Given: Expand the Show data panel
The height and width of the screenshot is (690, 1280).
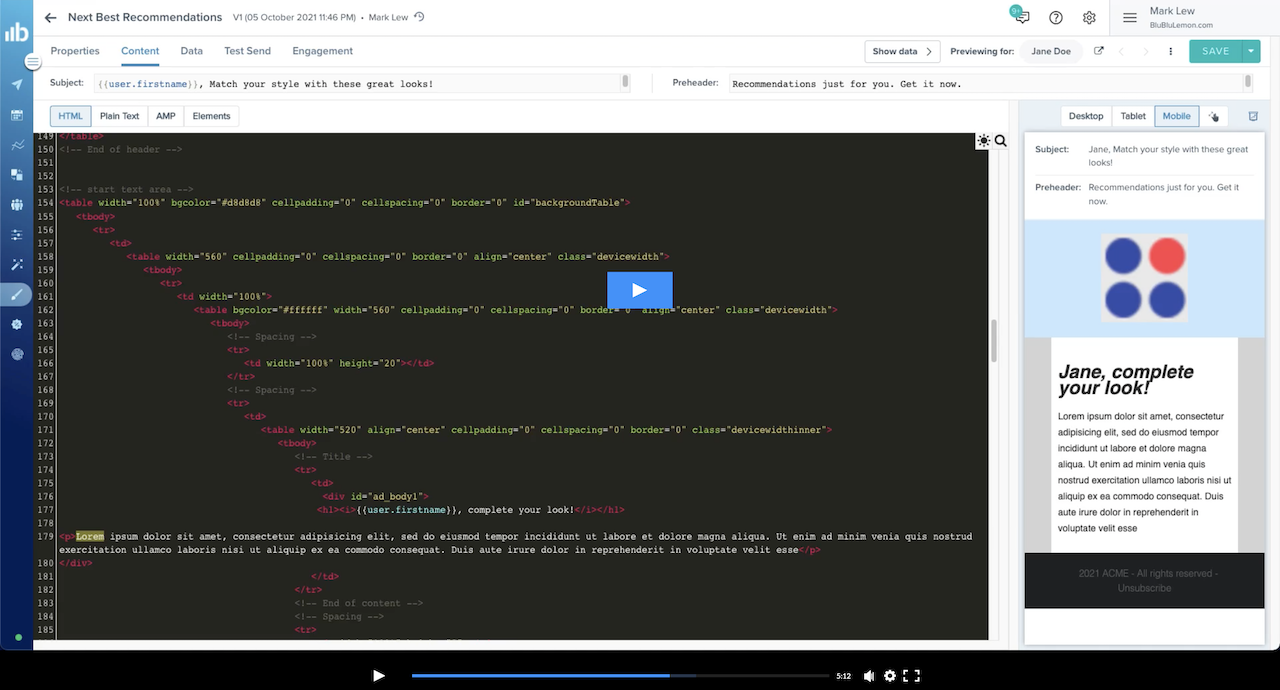Looking at the screenshot, I should click(x=903, y=51).
